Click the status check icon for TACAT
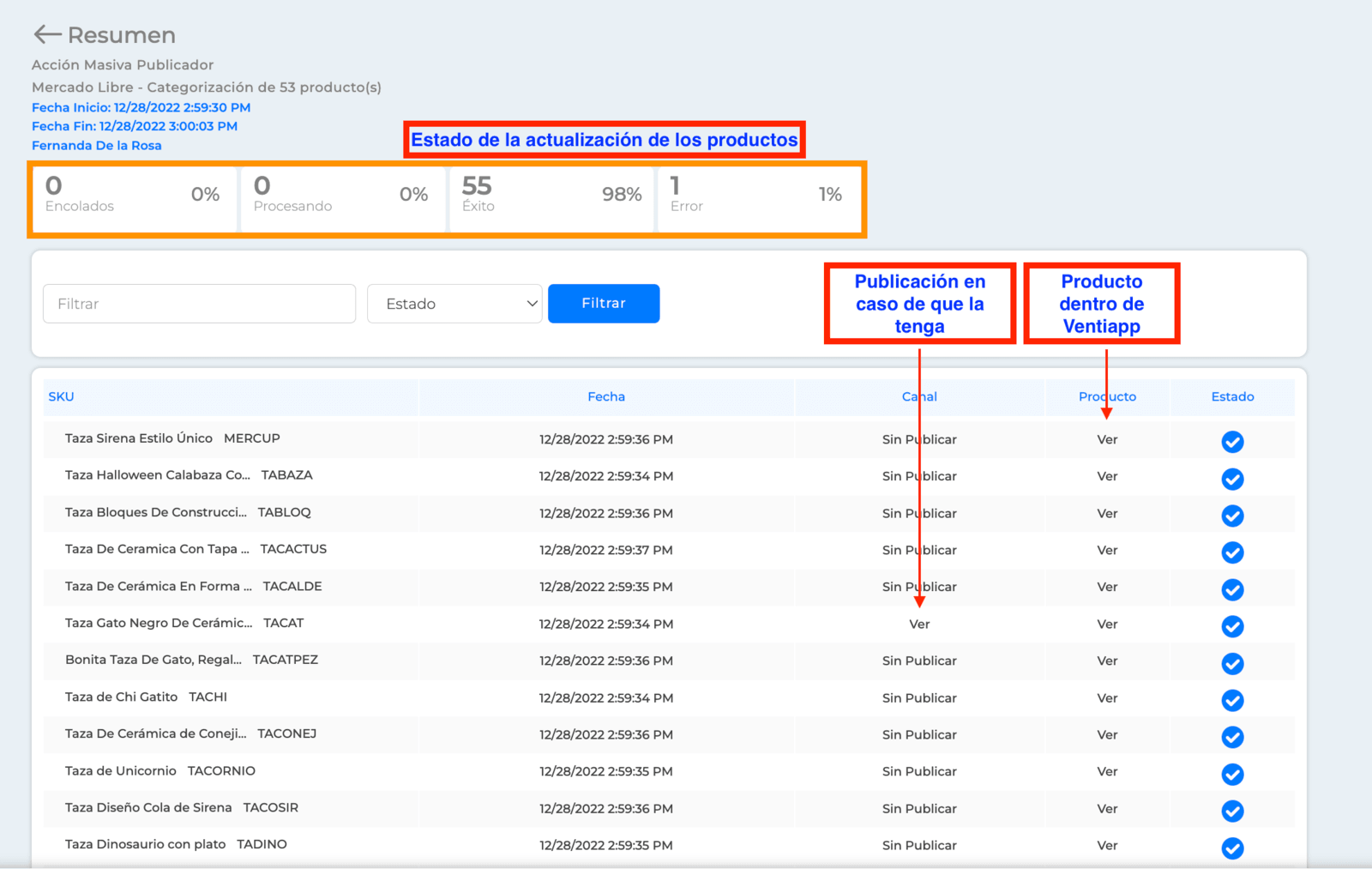This screenshot has width=1372, height=869. [x=1232, y=625]
